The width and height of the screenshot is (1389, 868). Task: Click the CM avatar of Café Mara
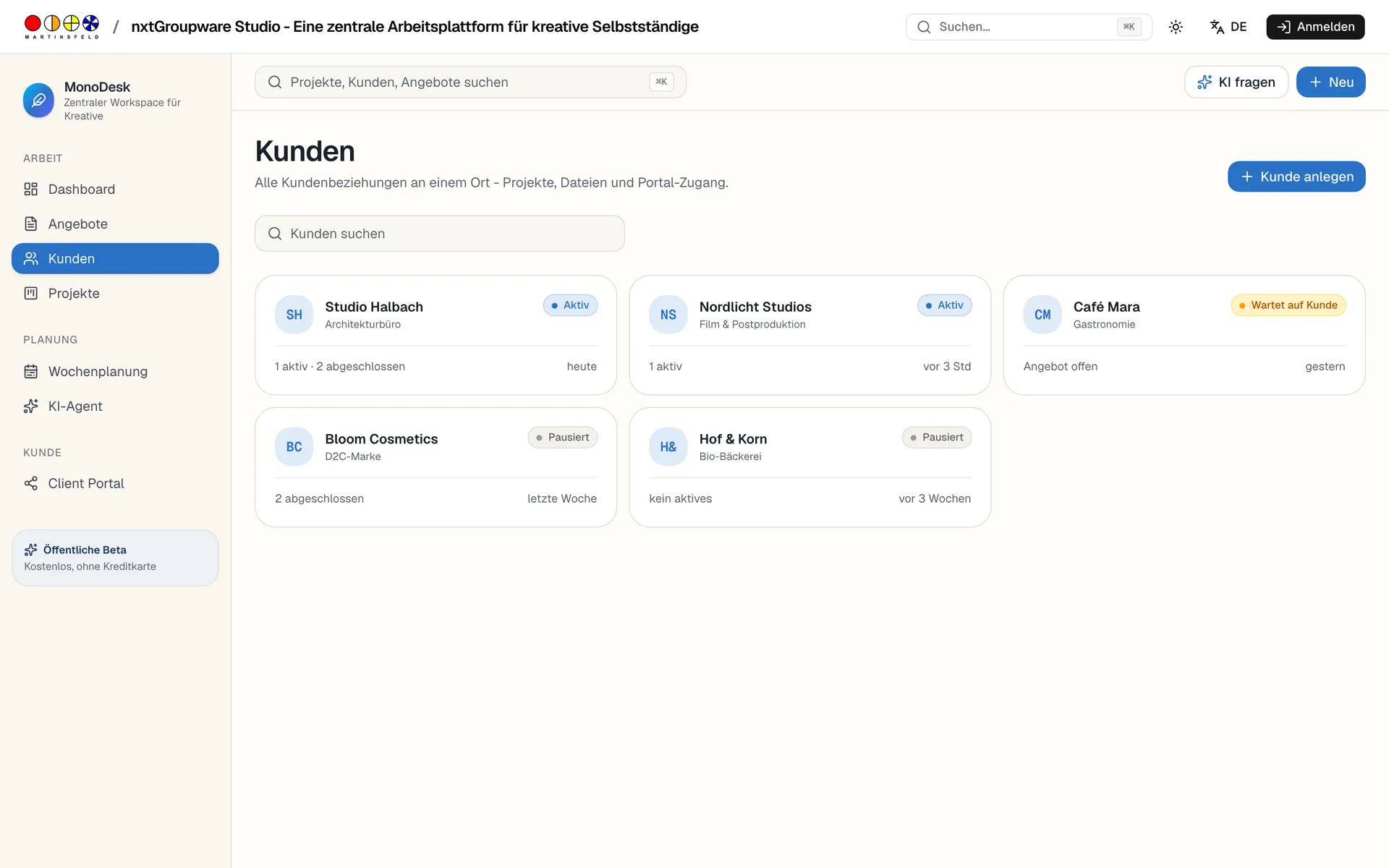1042,315
